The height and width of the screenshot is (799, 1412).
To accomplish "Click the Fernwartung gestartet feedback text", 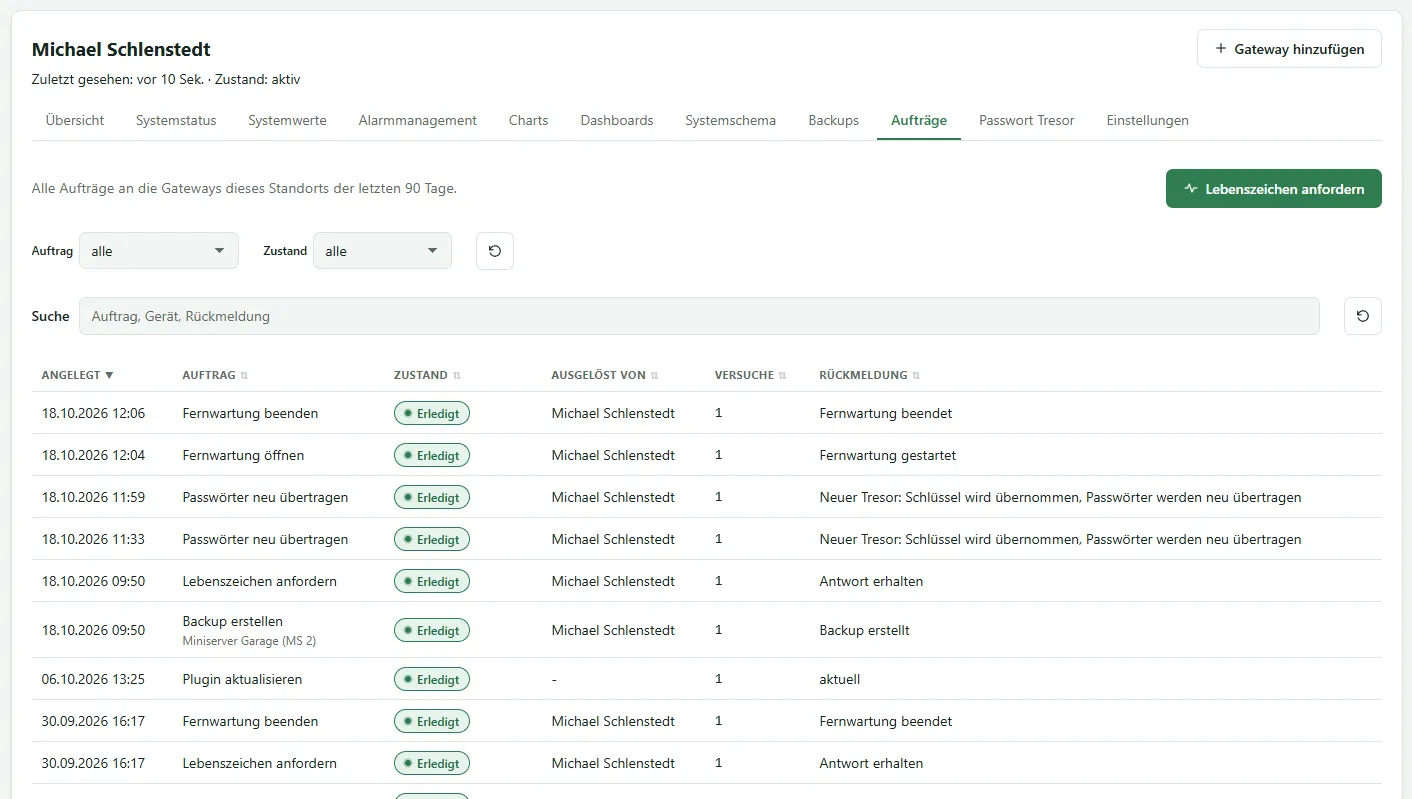I will 887,455.
